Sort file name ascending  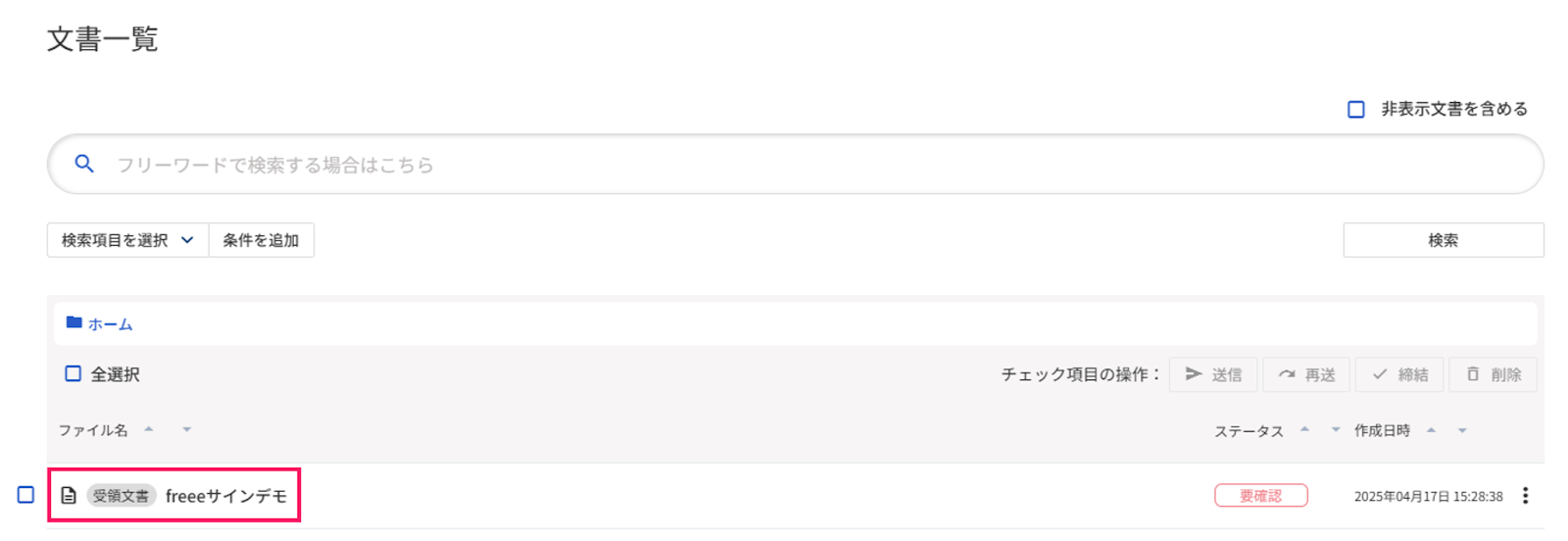149,428
